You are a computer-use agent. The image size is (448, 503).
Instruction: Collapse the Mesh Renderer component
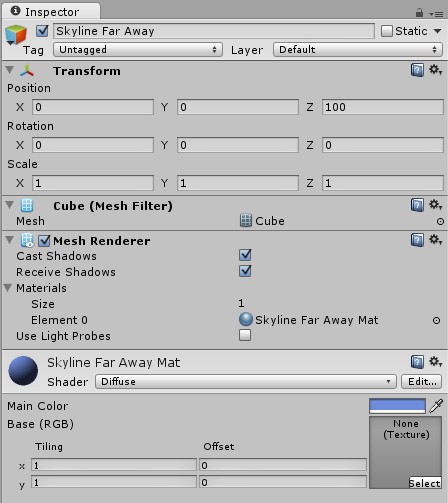point(9,240)
